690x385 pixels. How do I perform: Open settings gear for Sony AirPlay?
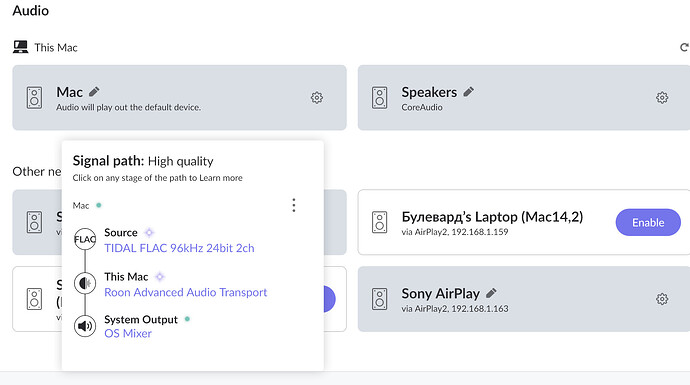[x=662, y=299]
